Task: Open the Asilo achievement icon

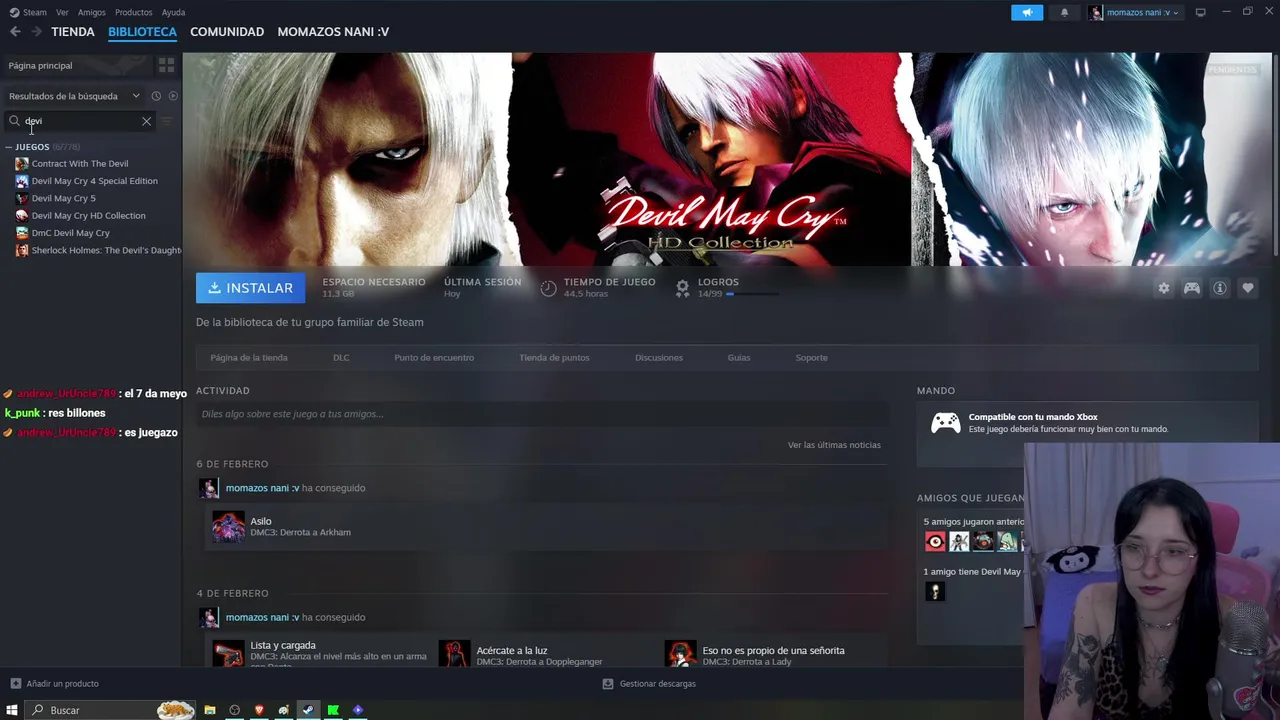Action: pyautogui.click(x=228, y=526)
